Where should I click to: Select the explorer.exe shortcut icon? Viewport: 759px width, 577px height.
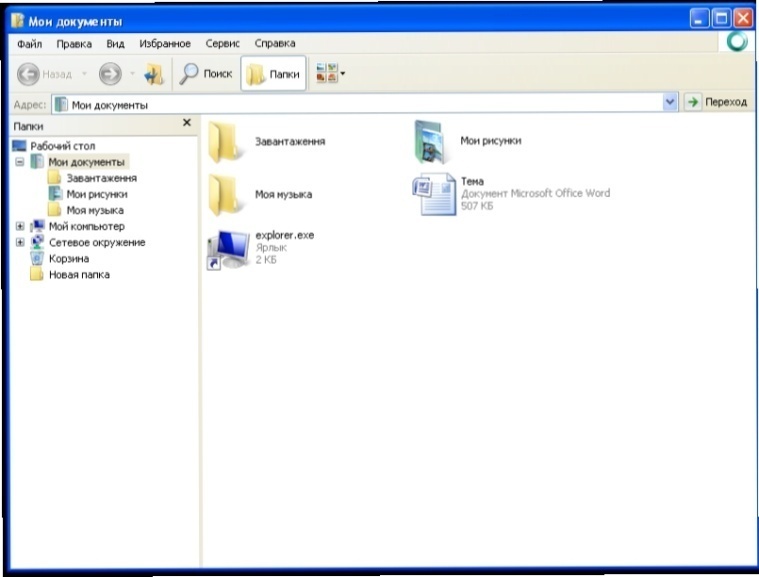[228, 250]
